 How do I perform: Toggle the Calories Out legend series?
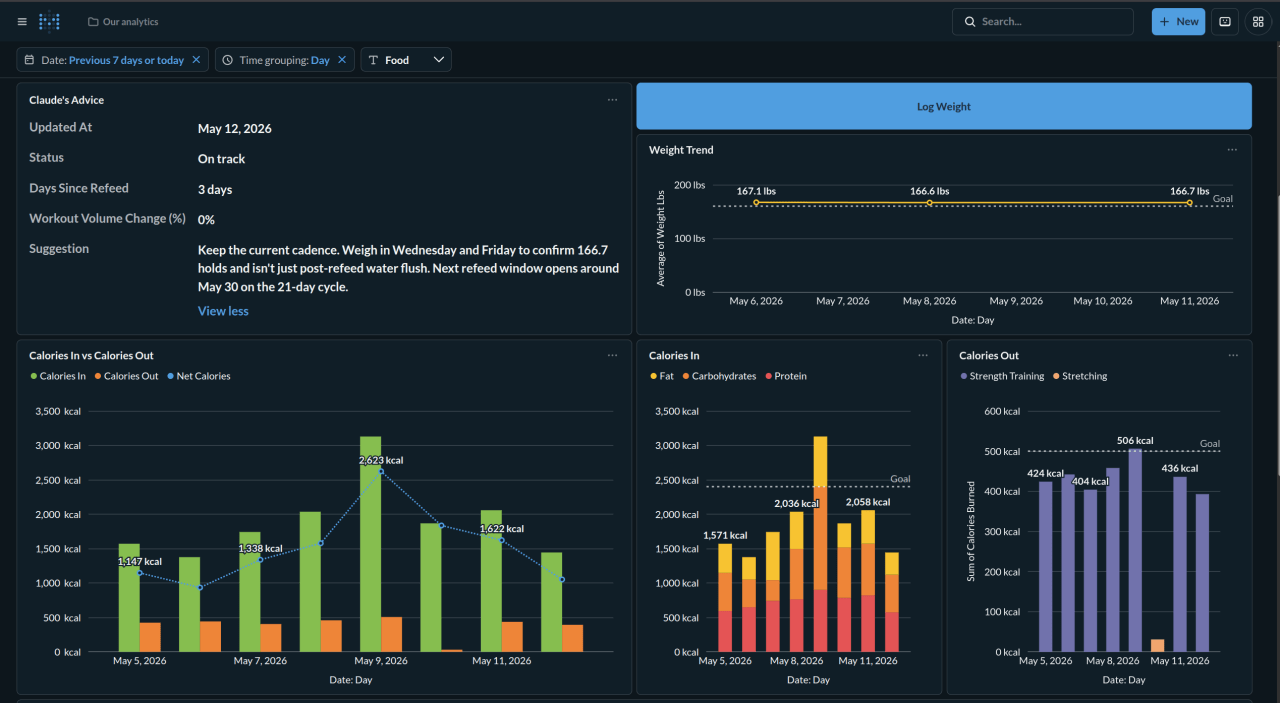coord(126,376)
